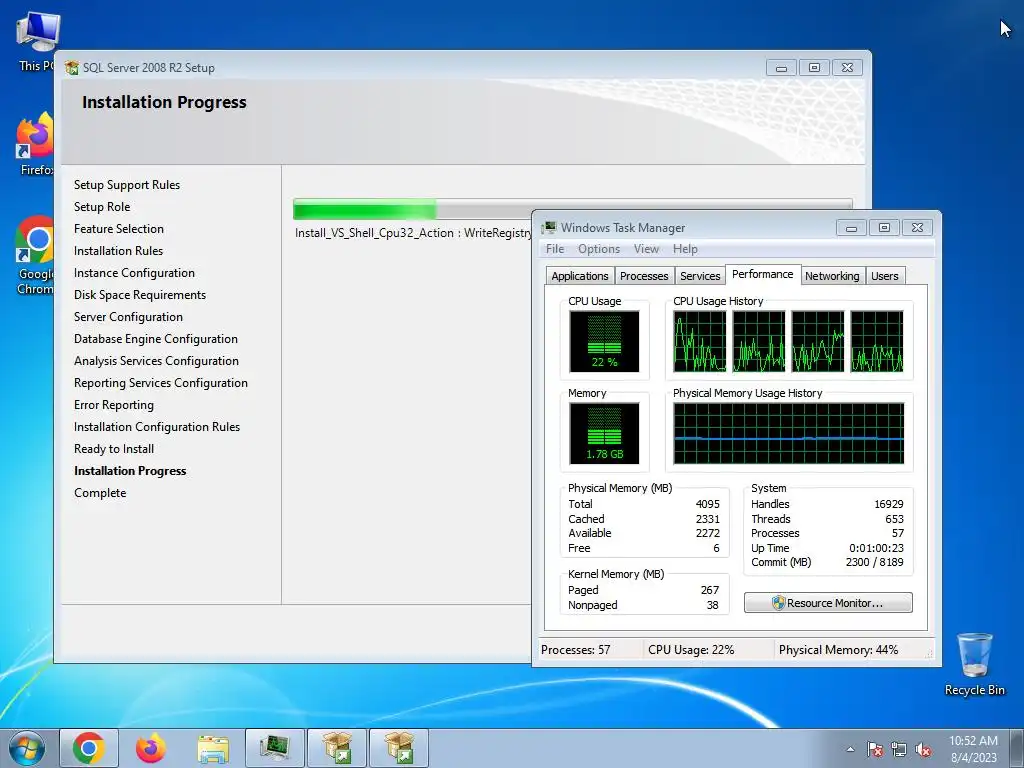Click Feature Selection step
This screenshot has height=768, width=1024.
point(119,229)
